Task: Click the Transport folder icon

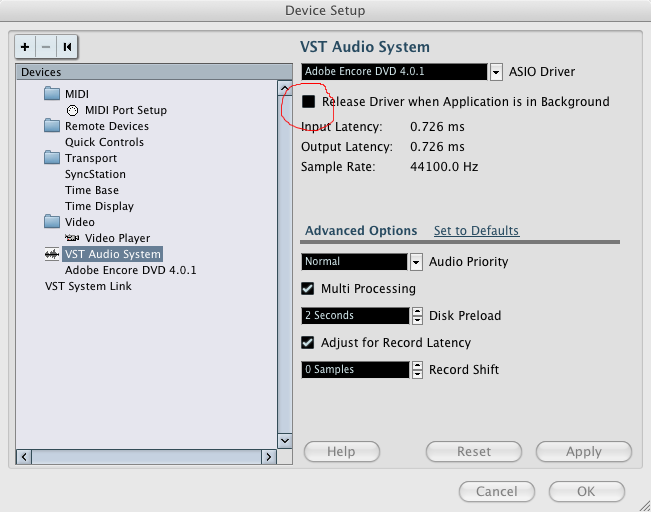Action: point(52,158)
